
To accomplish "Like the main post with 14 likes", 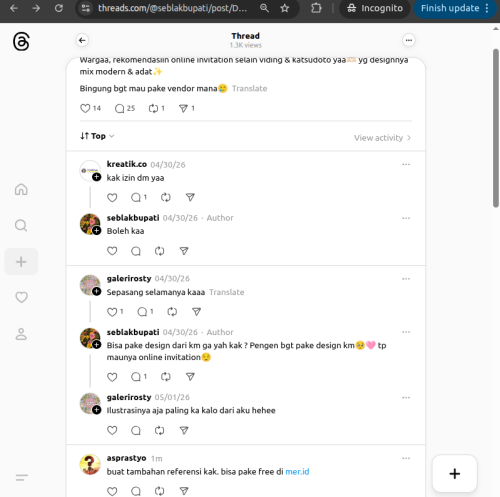I will pyautogui.click(x=85, y=108).
